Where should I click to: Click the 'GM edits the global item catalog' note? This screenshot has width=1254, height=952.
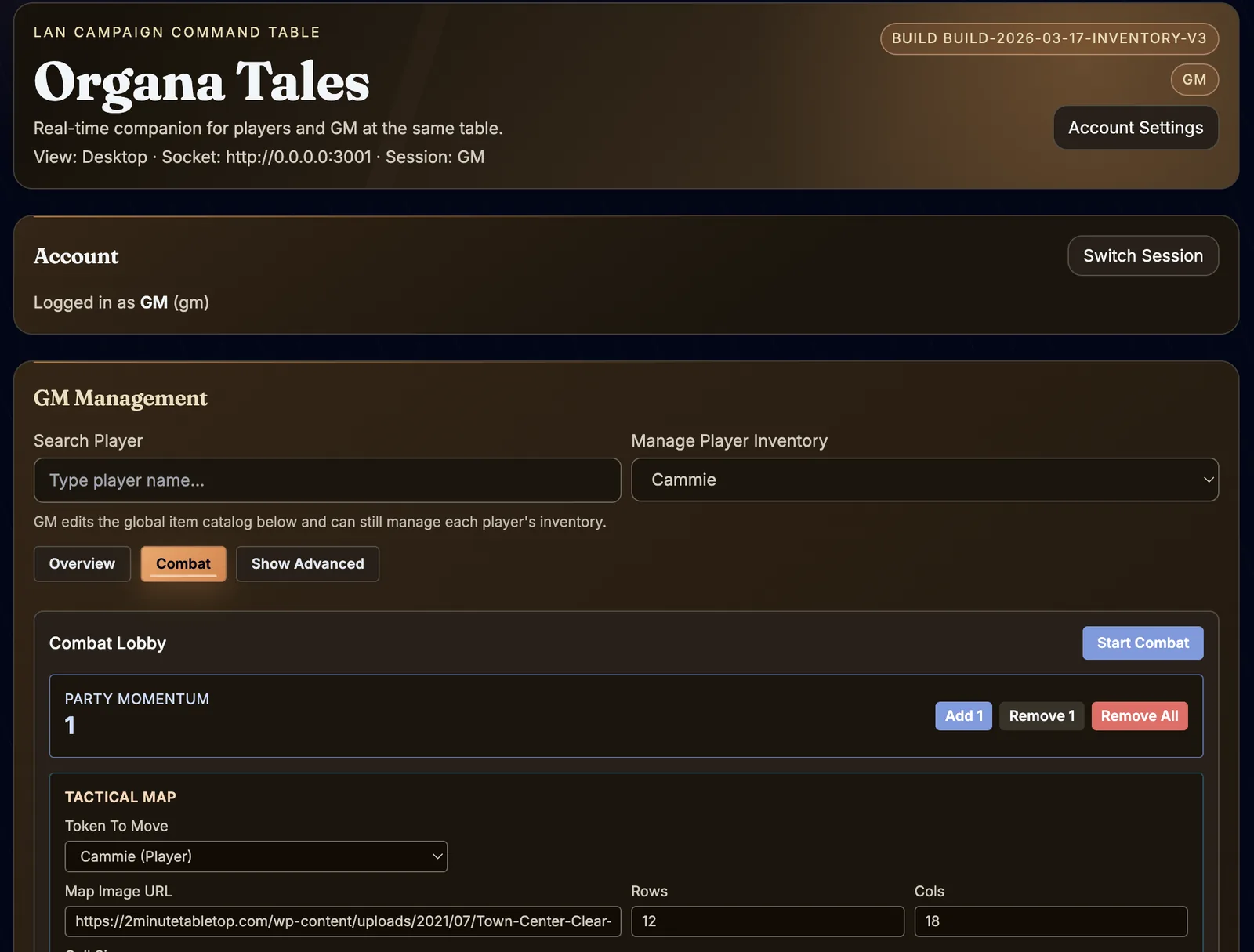tap(320, 522)
